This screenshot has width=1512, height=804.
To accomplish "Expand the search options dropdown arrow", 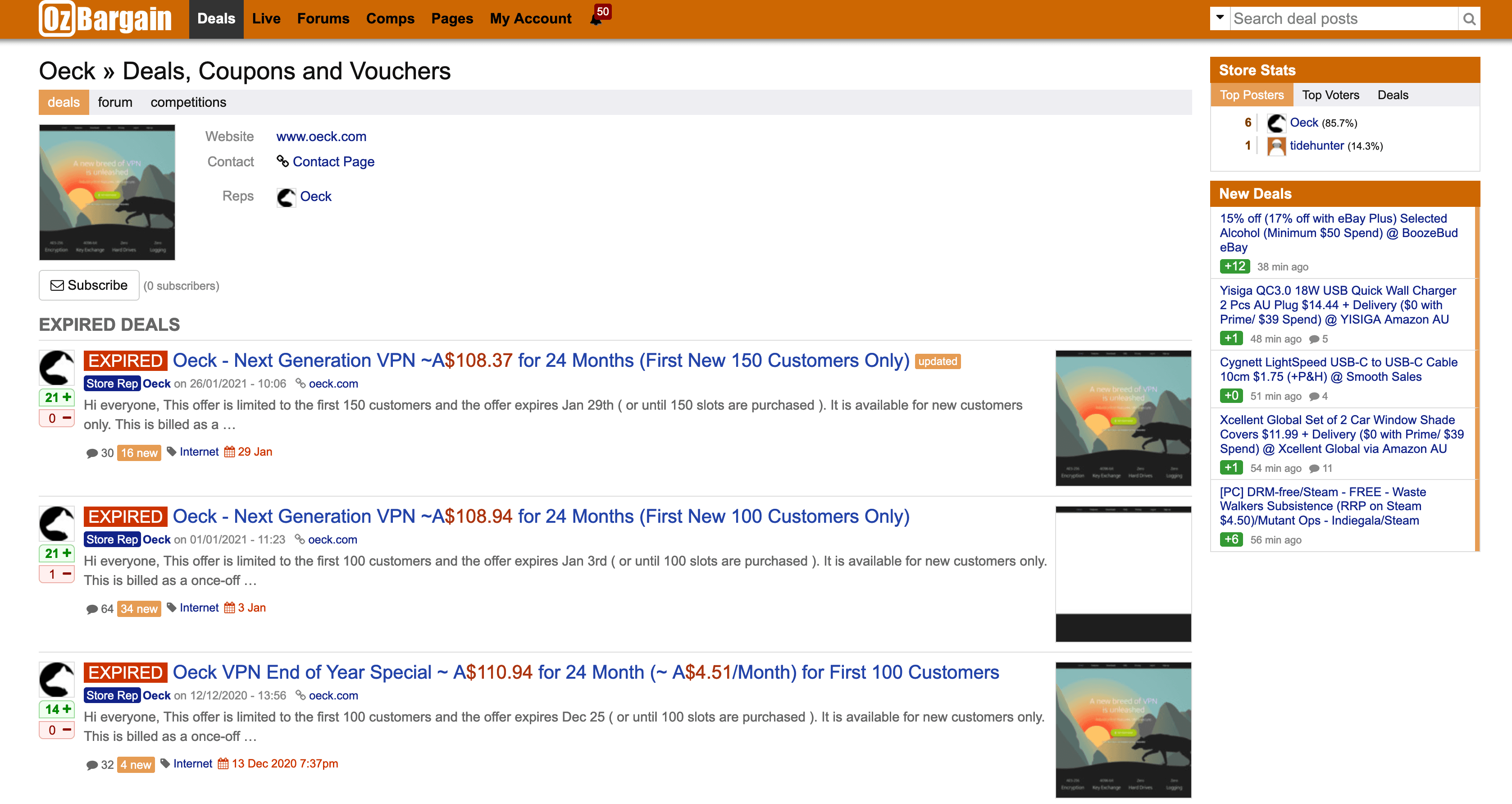I will point(1221,18).
